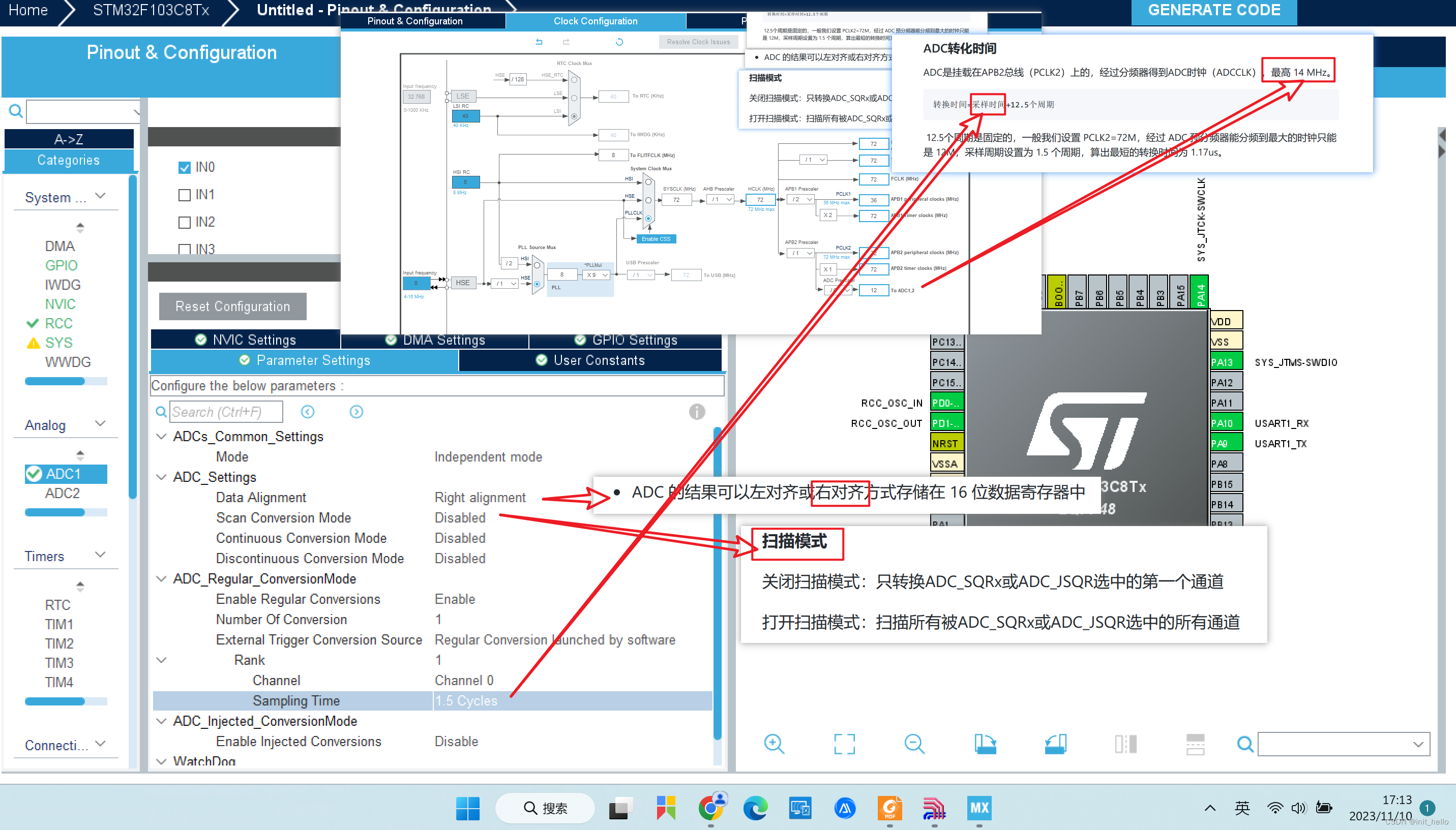Uncheck the IN0 channel checkbox
The height and width of the screenshot is (830, 1456).
tap(184, 168)
